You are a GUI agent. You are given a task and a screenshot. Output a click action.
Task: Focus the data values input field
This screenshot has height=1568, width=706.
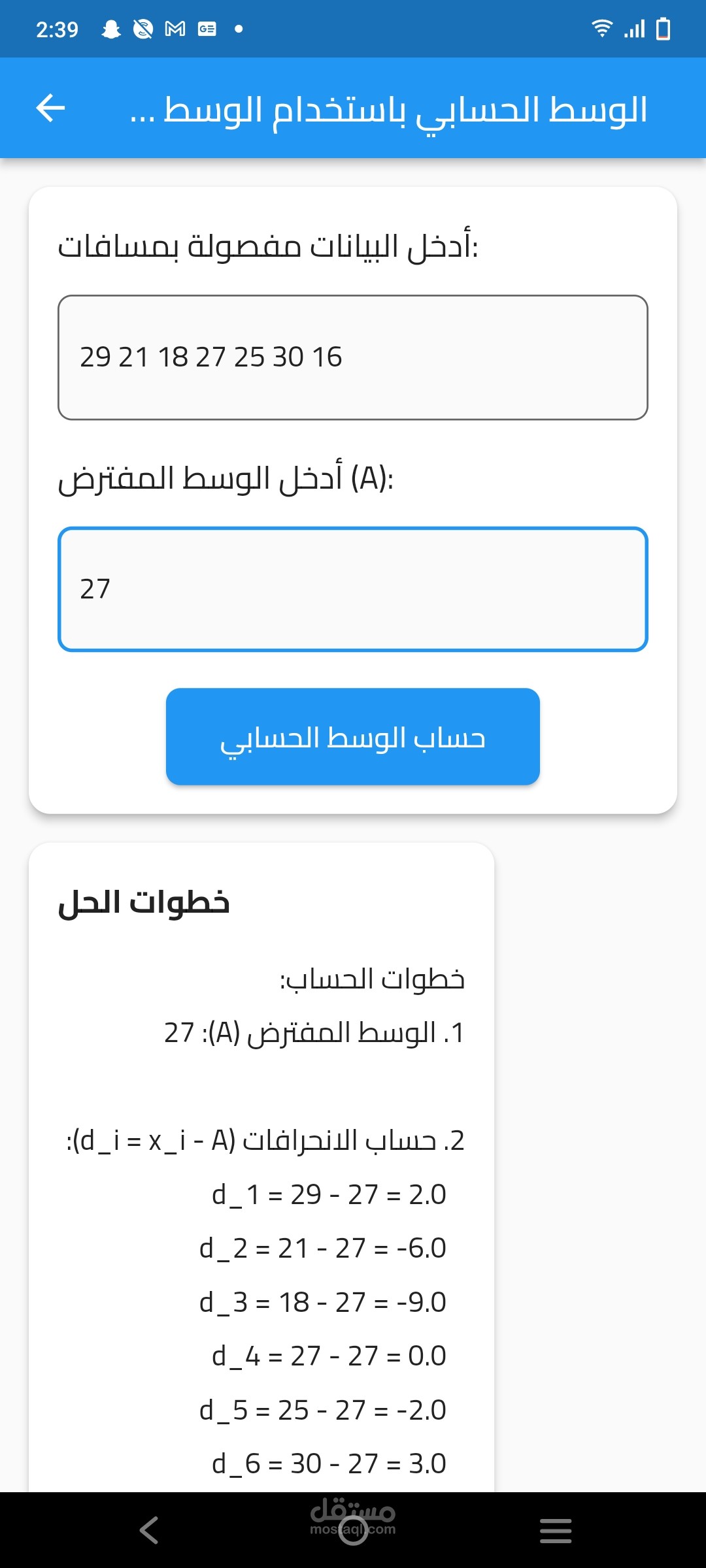coord(353,357)
